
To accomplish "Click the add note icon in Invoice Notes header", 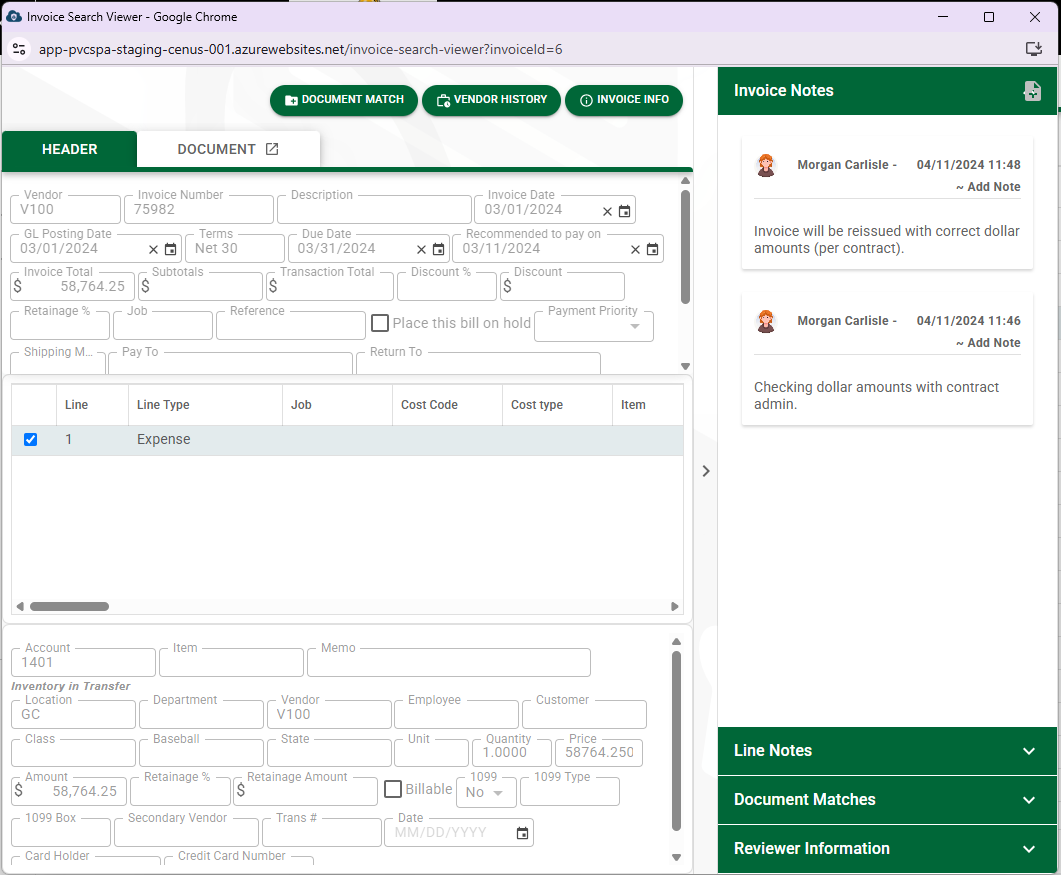I will 1032,91.
